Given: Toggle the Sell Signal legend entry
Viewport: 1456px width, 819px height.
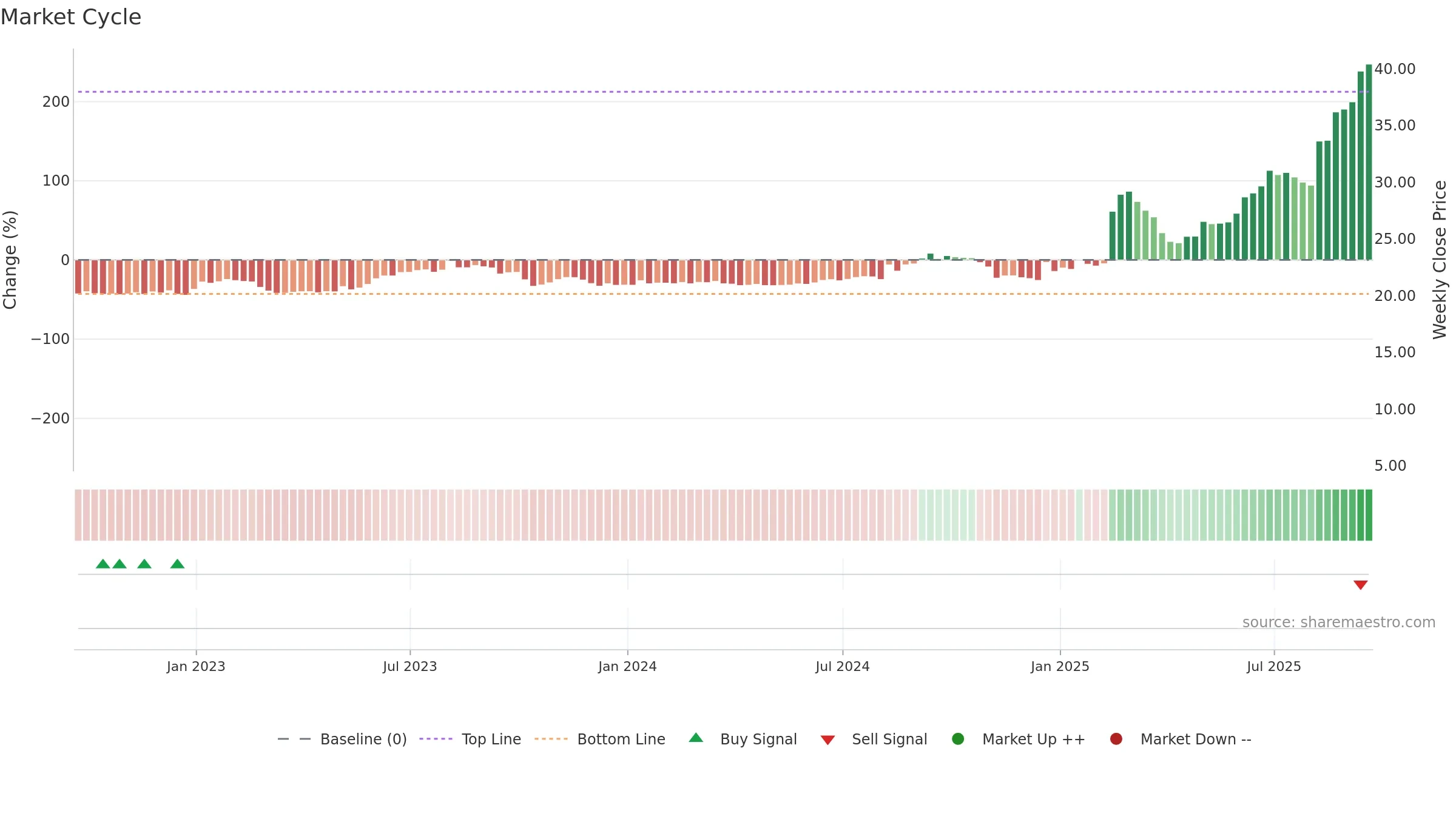Looking at the screenshot, I should (x=874, y=739).
